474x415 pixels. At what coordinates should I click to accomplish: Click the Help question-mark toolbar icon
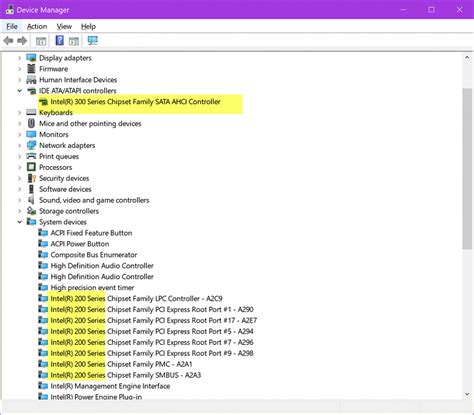point(59,41)
